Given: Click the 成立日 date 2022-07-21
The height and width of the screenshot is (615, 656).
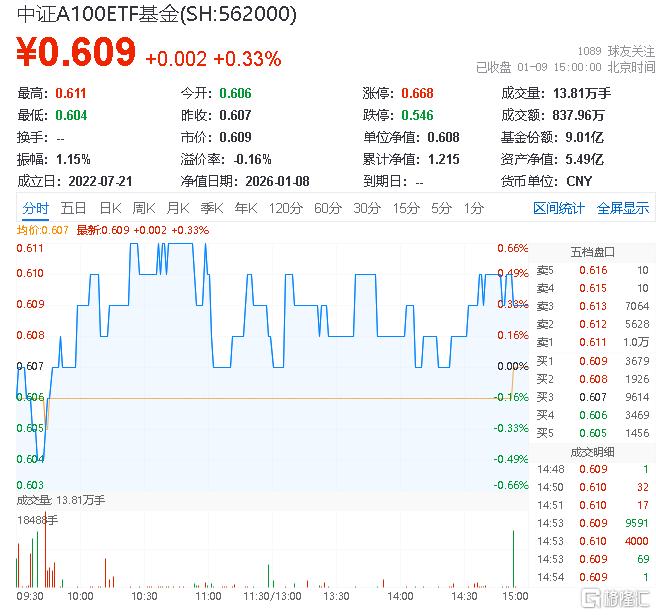Looking at the screenshot, I should [100, 181].
